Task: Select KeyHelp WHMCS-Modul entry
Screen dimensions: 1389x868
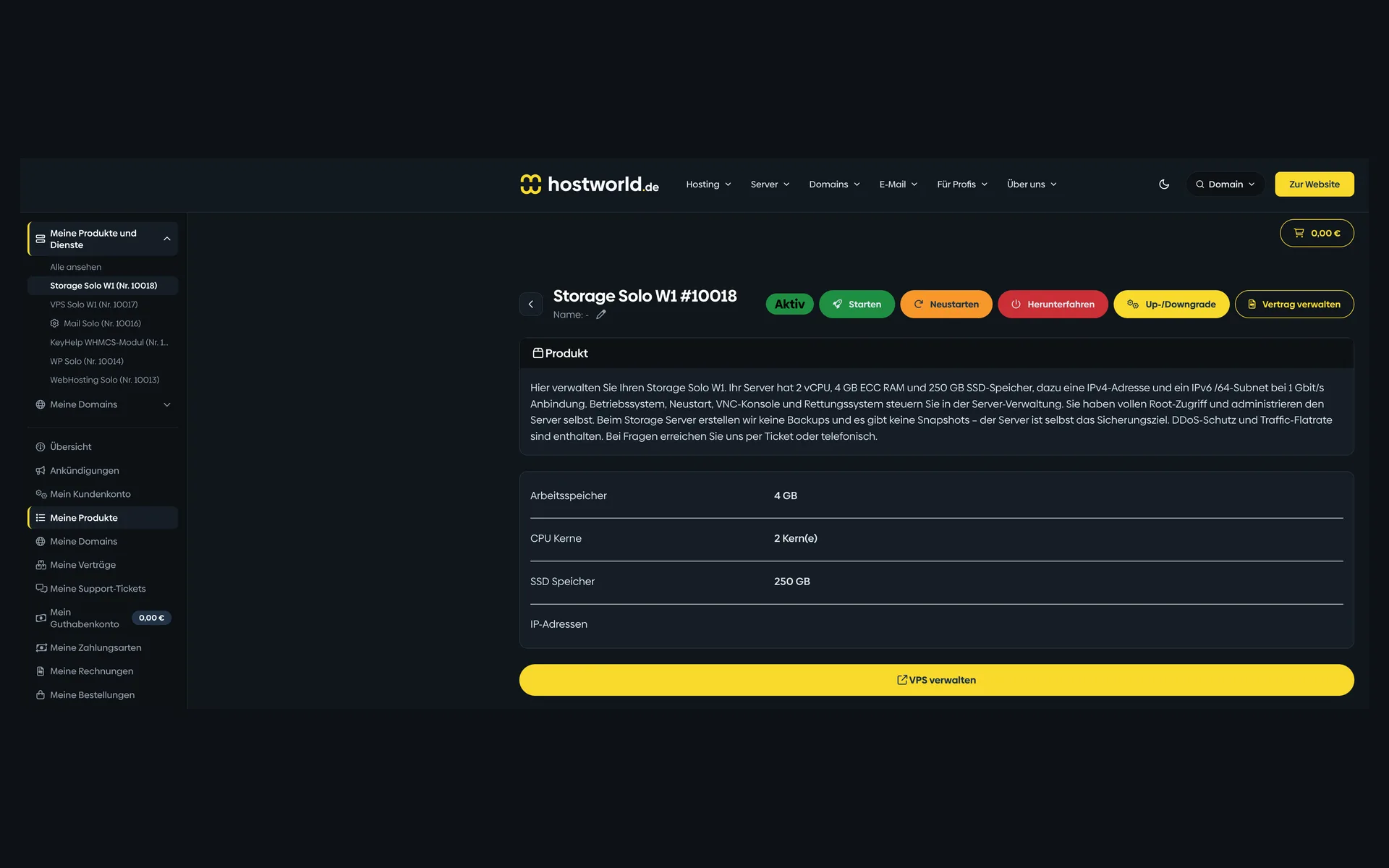Action: point(109,342)
